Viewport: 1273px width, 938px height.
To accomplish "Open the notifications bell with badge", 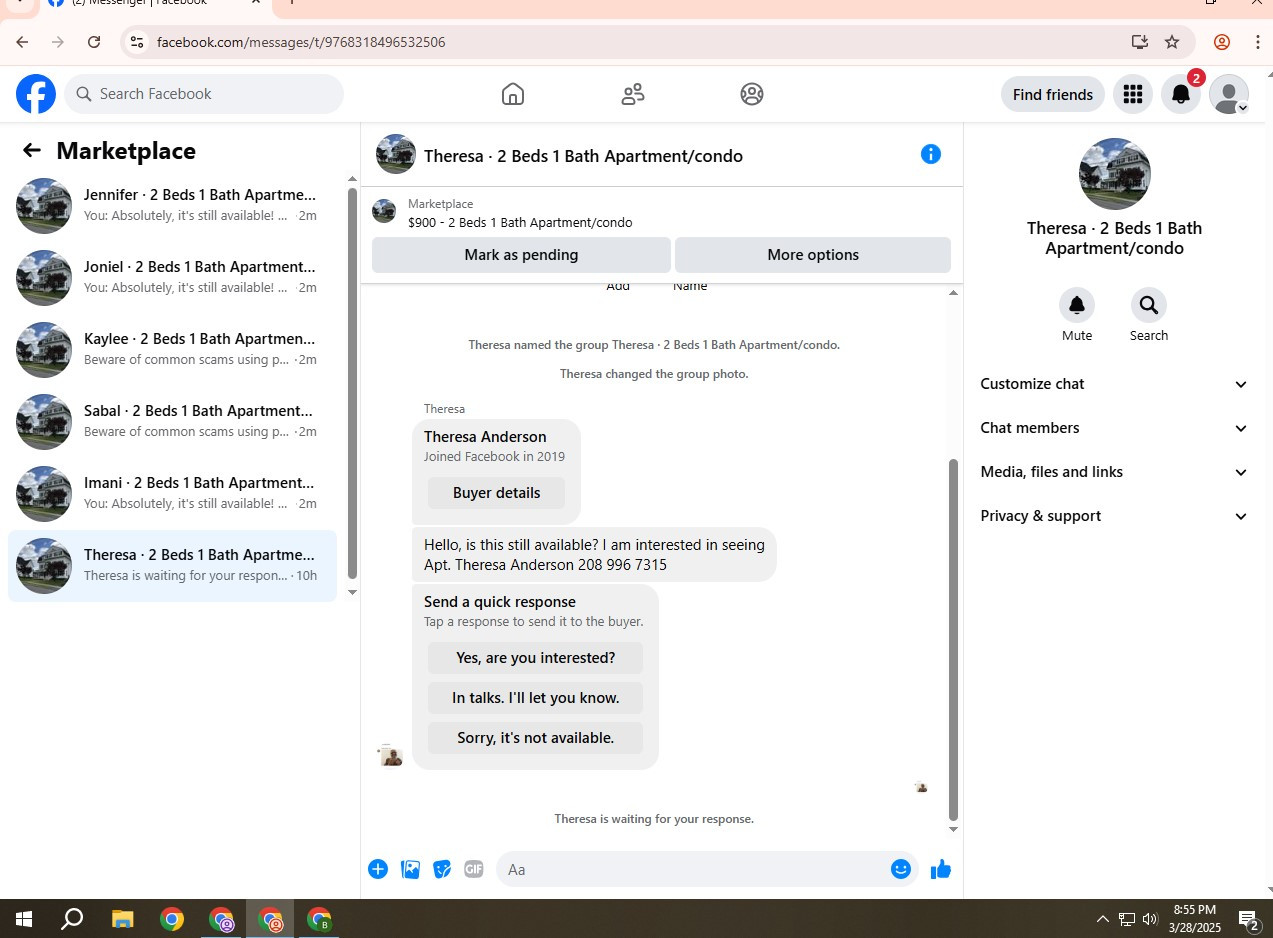I will [1181, 94].
